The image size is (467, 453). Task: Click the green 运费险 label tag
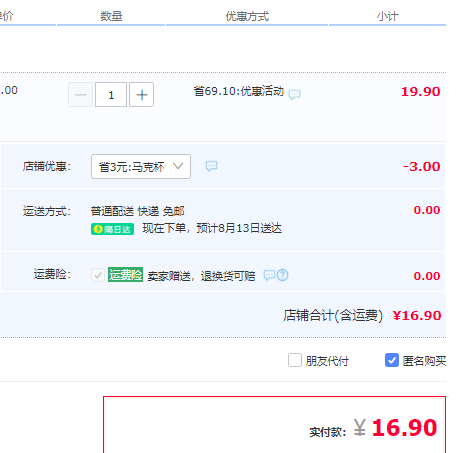(125, 275)
